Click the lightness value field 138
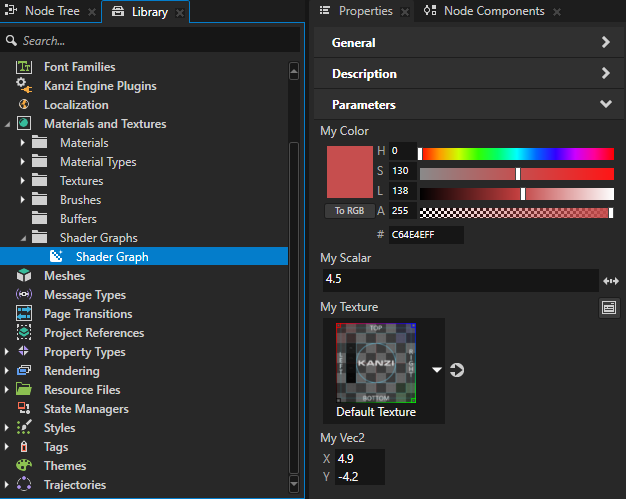This screenshot has height=499, width=626. [403, 191]
